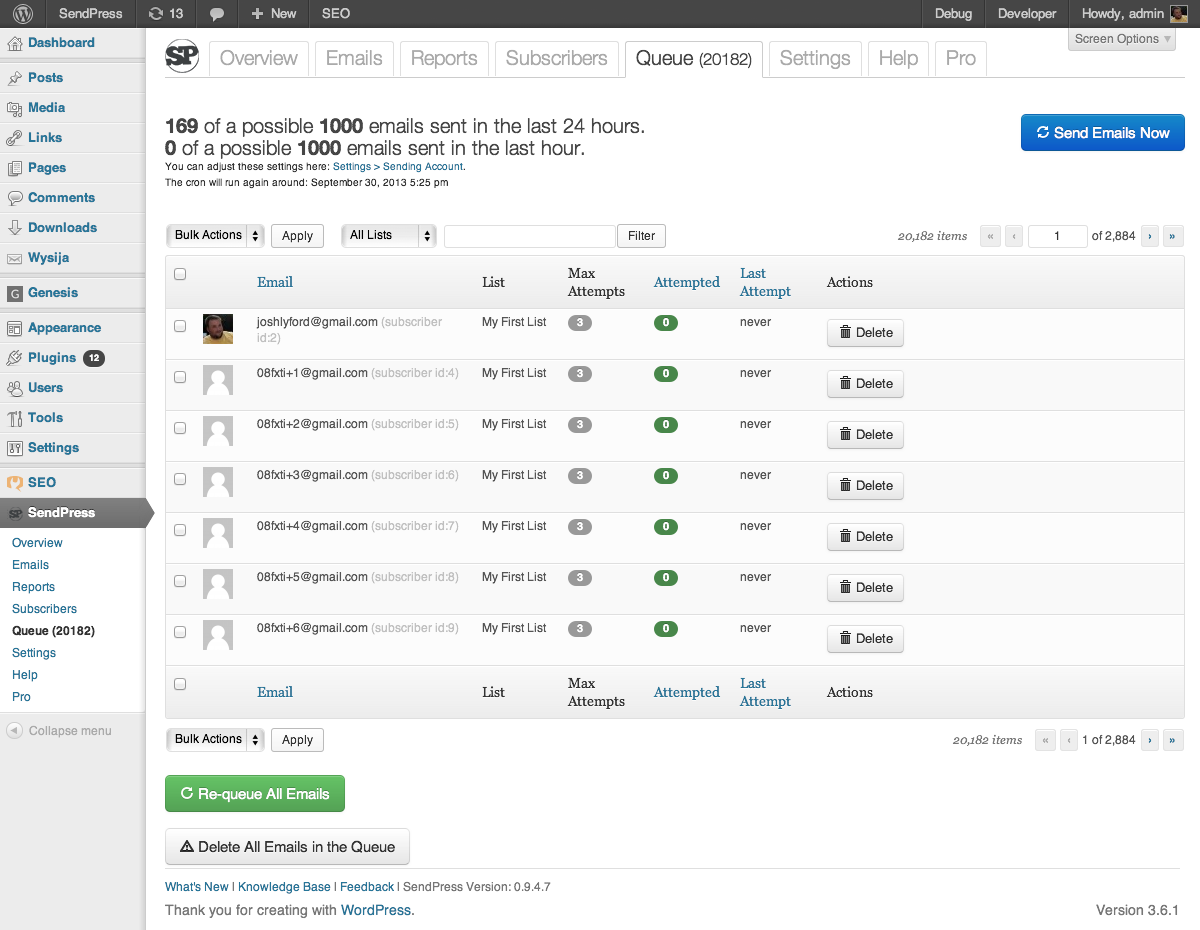
Task: Open SEO in the sidebar
Action: (42, 482)
